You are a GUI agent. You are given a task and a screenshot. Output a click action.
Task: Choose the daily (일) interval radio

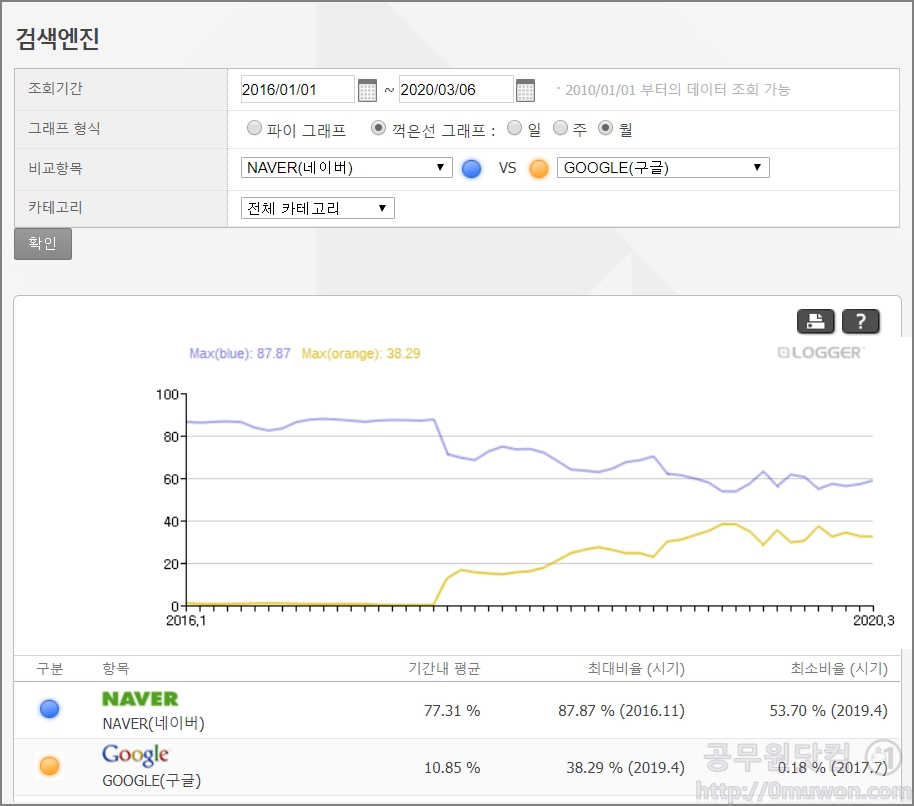point(514,128)
